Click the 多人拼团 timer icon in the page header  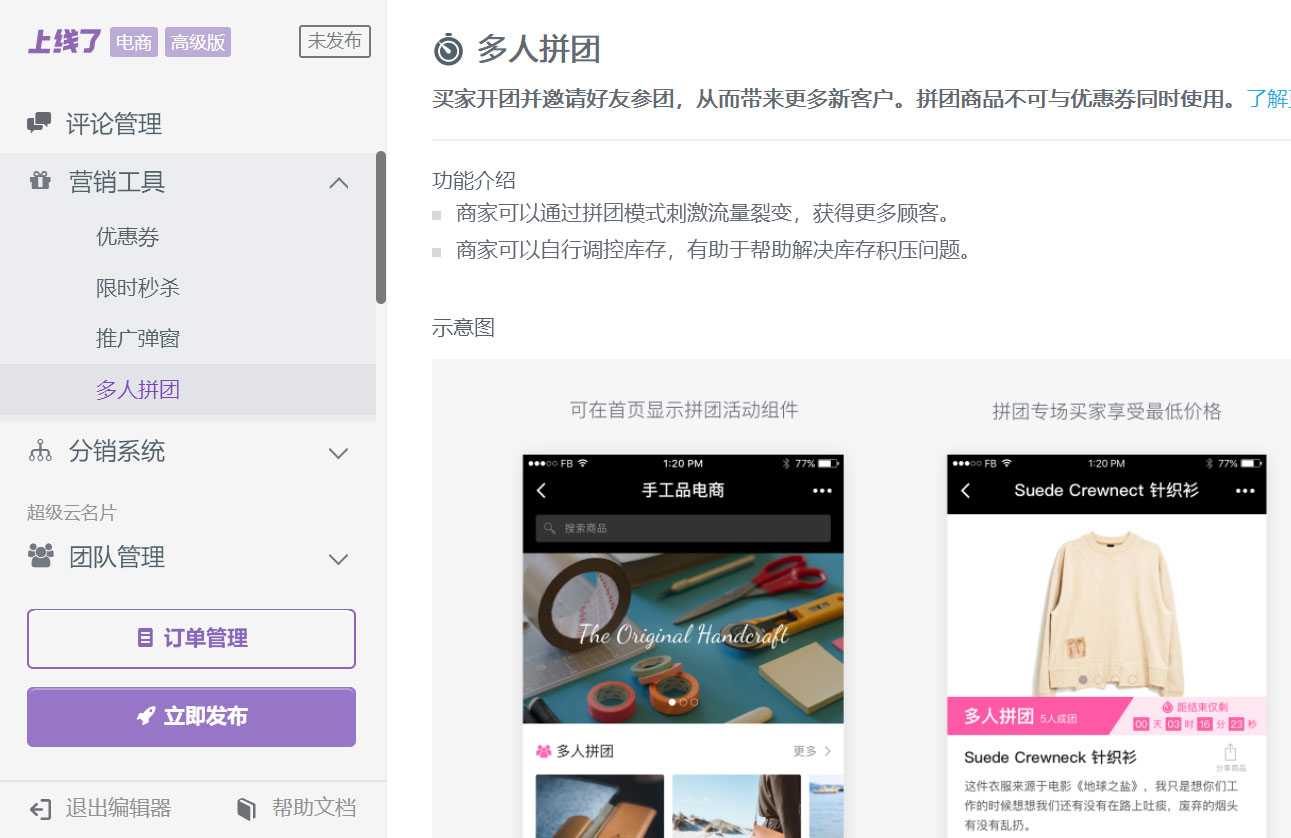tap(446, 46)
